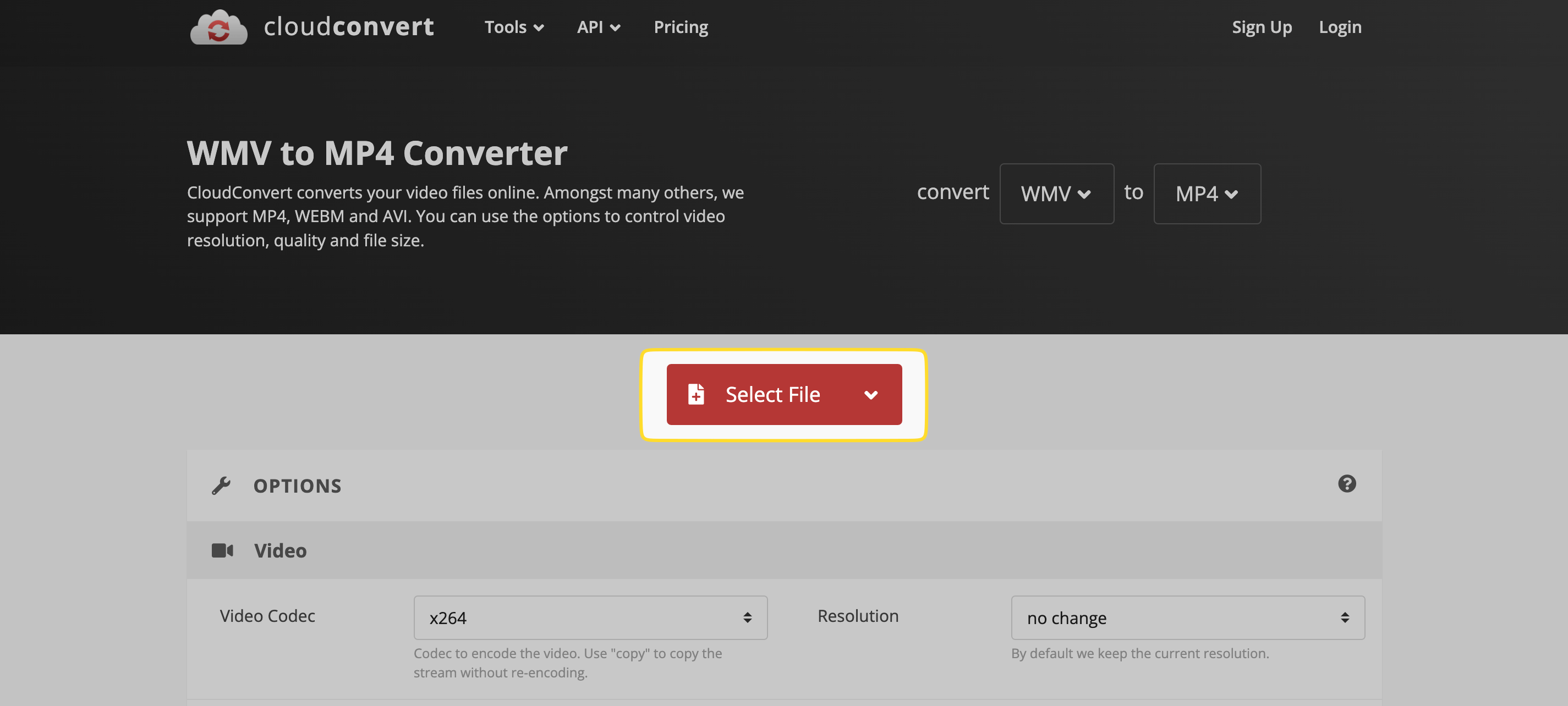This screenshot has height=706, width=1568.
Task: Open the cloudconvert home wordmark link
Action: pos(349,27)
